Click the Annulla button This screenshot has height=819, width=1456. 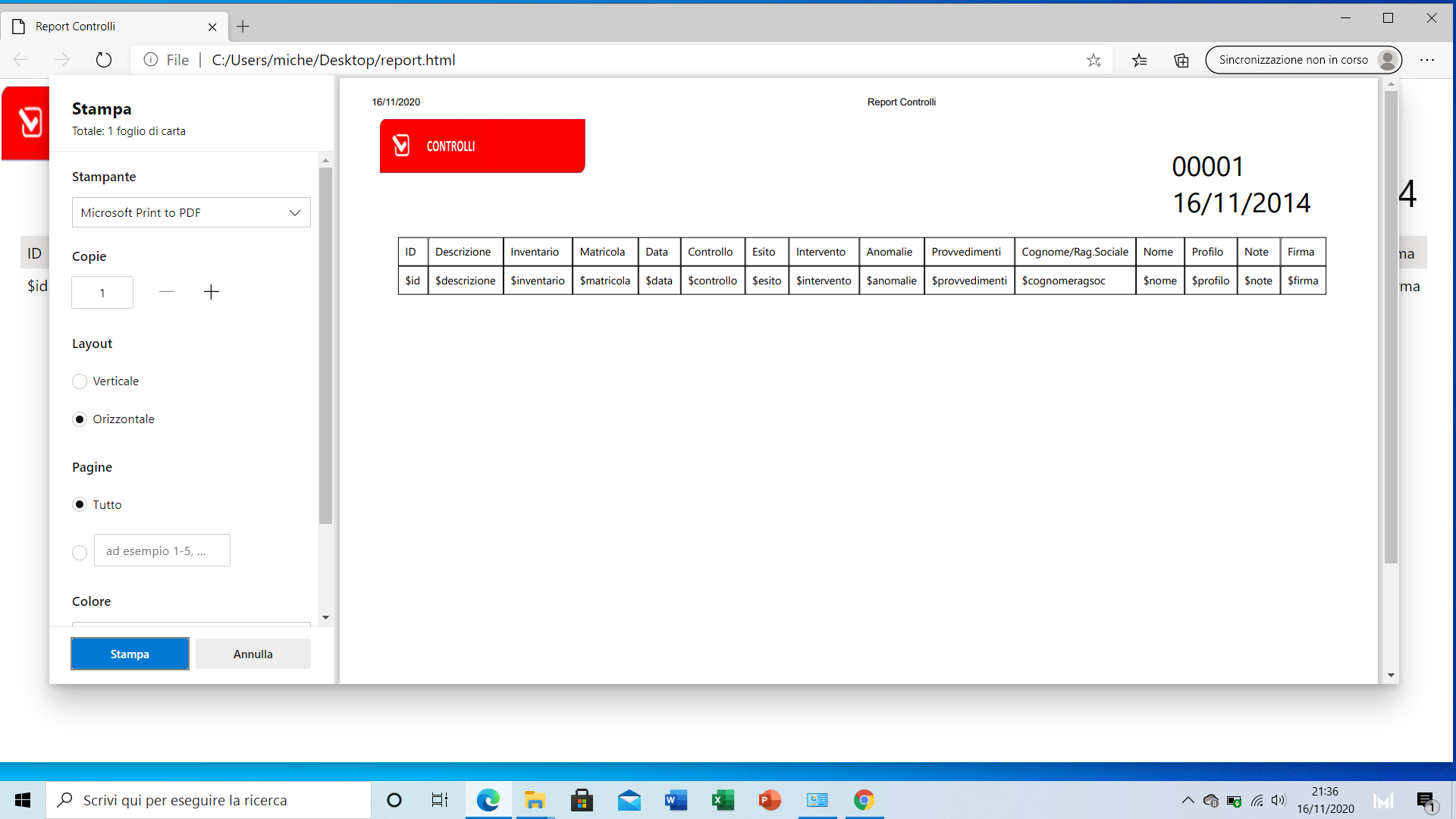tap(253, 654)
